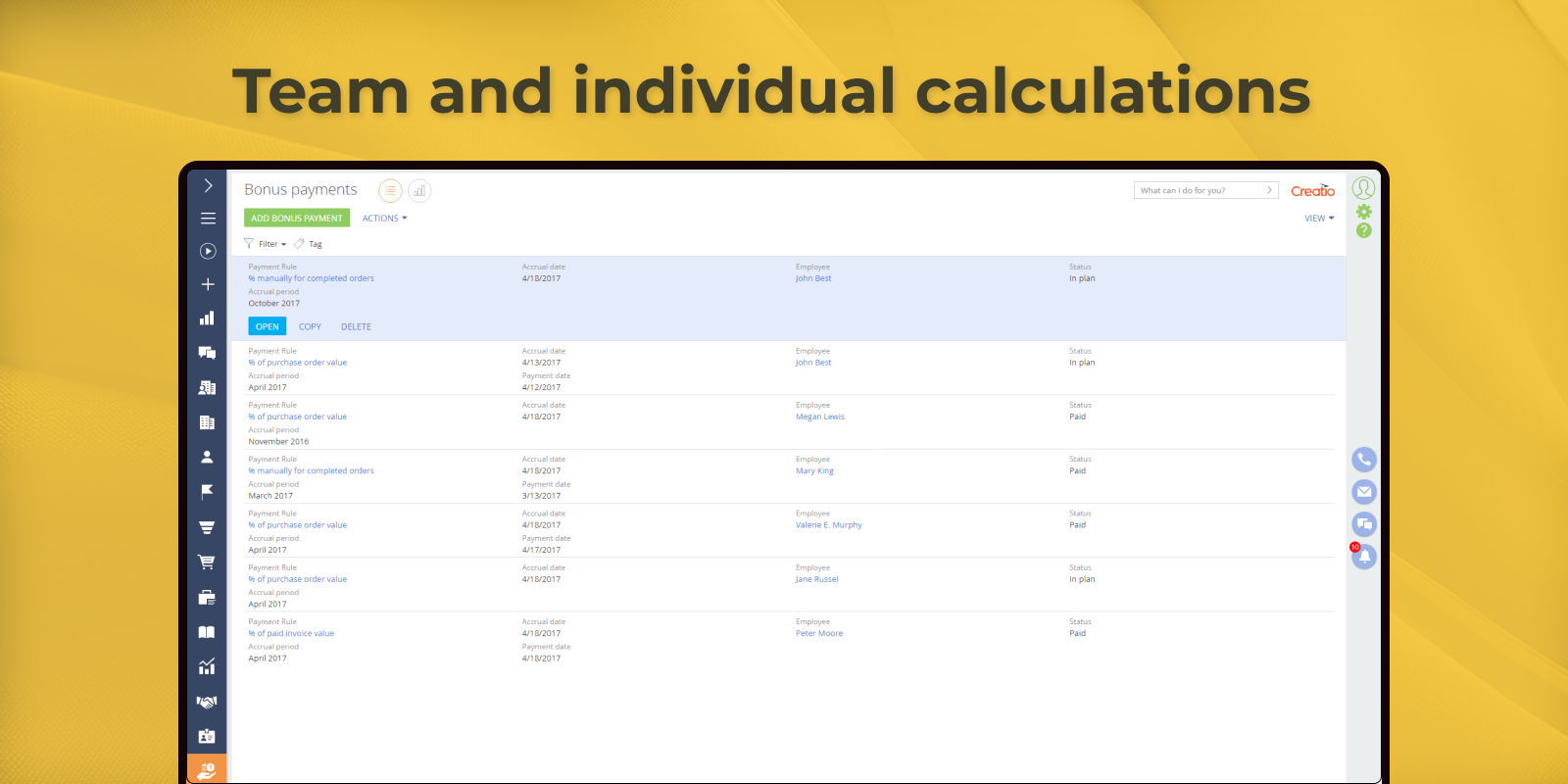Open the user profile avatar icon
The image size is (1568, 784).
(1363, 188)
